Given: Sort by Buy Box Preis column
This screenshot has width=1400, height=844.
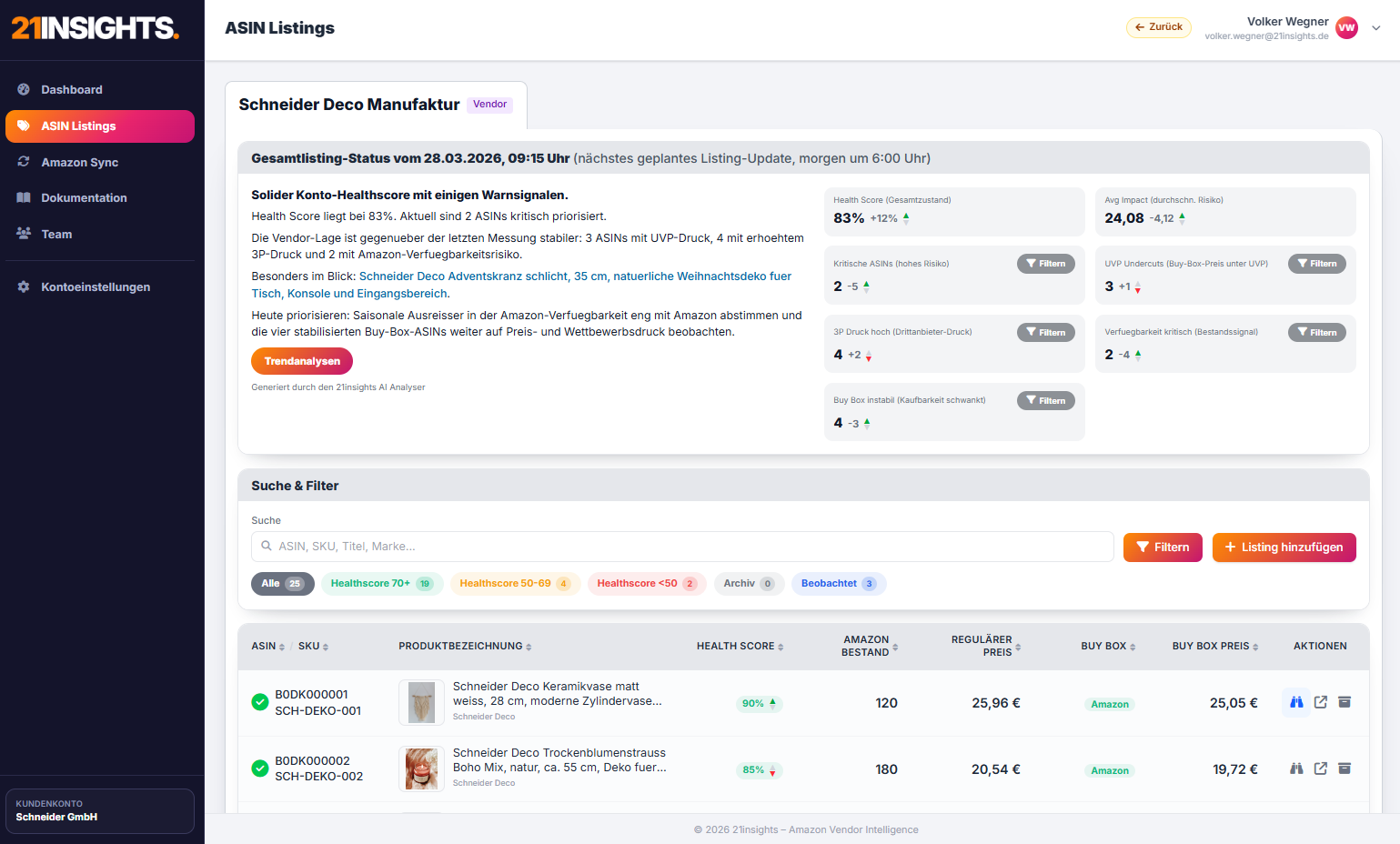Looking at the screenshot, I should [1215, 646].
